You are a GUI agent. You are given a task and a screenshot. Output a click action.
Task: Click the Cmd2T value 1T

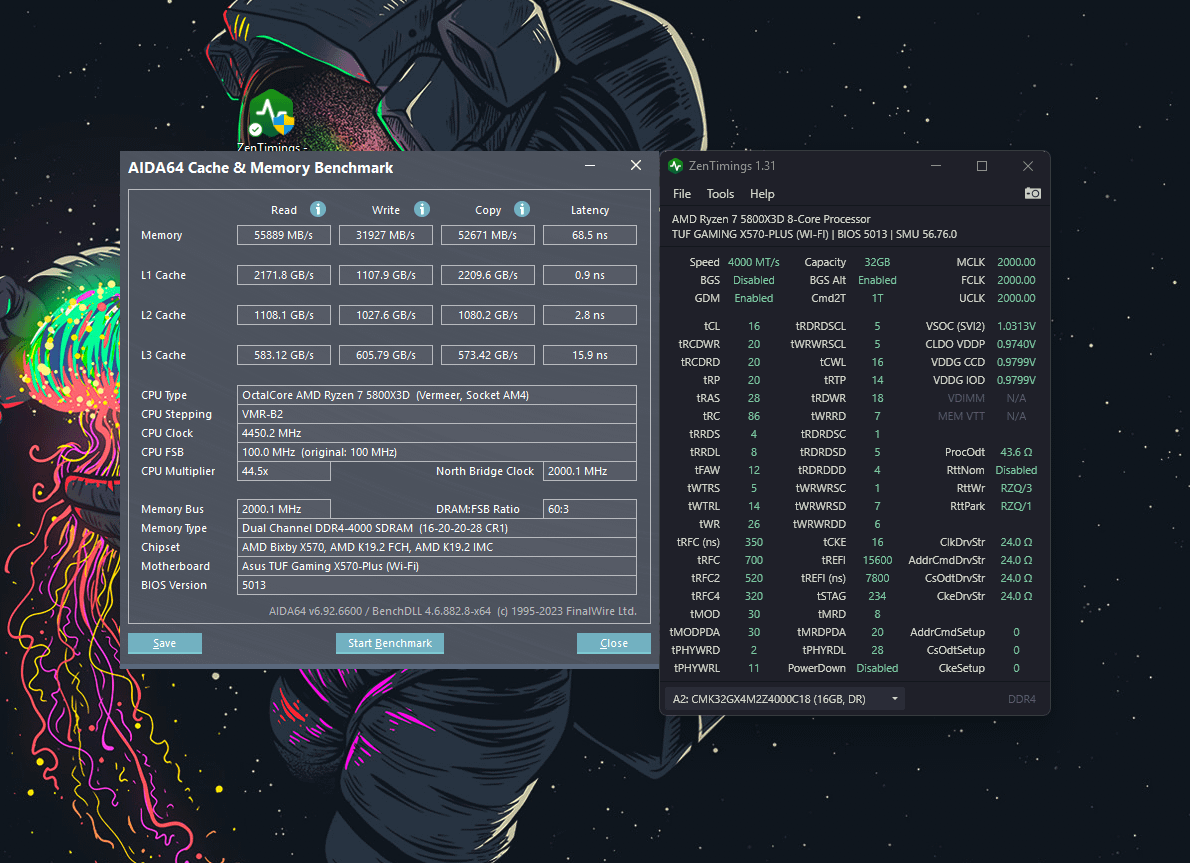[x=877, y=298]
